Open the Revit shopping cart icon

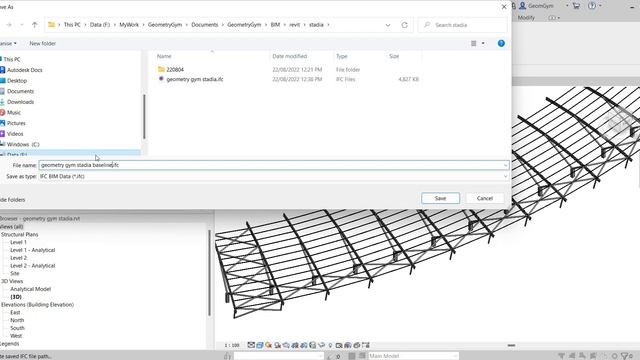(576, 6)
